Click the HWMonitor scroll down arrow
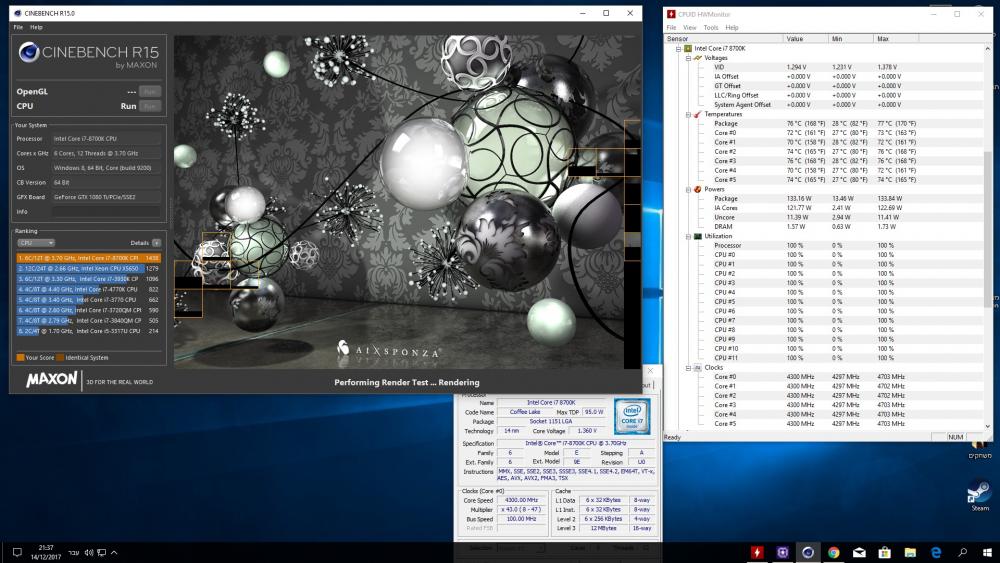Viewport: 1000px width, 563px height. coord(988,427)
